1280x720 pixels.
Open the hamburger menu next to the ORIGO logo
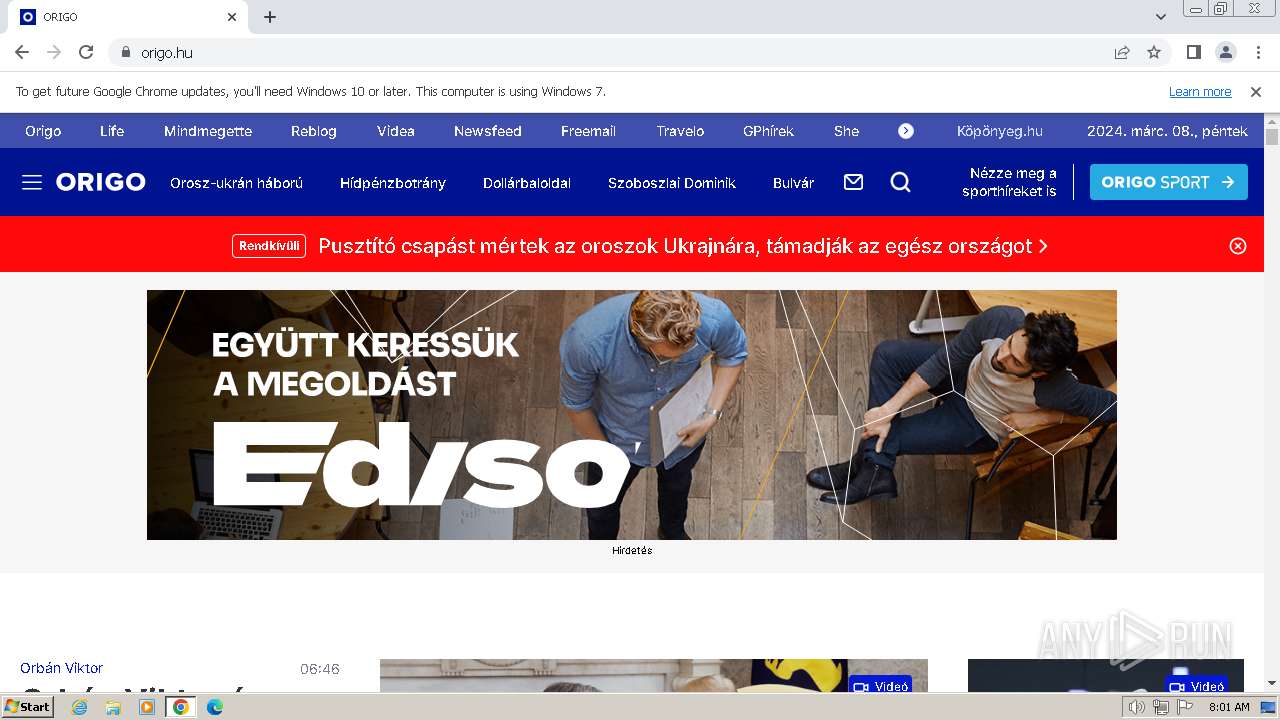(32, 182)
